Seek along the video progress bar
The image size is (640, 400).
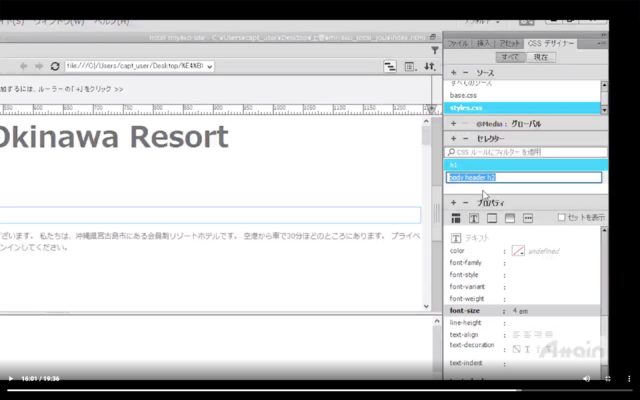coord(320,390)
